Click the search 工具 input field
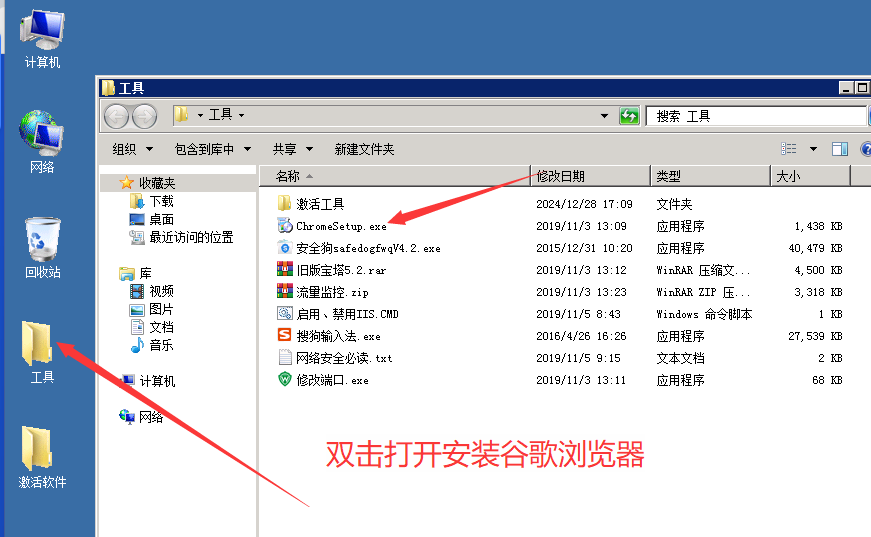Screen dimensions: 871x537 [x=755, y=116]
